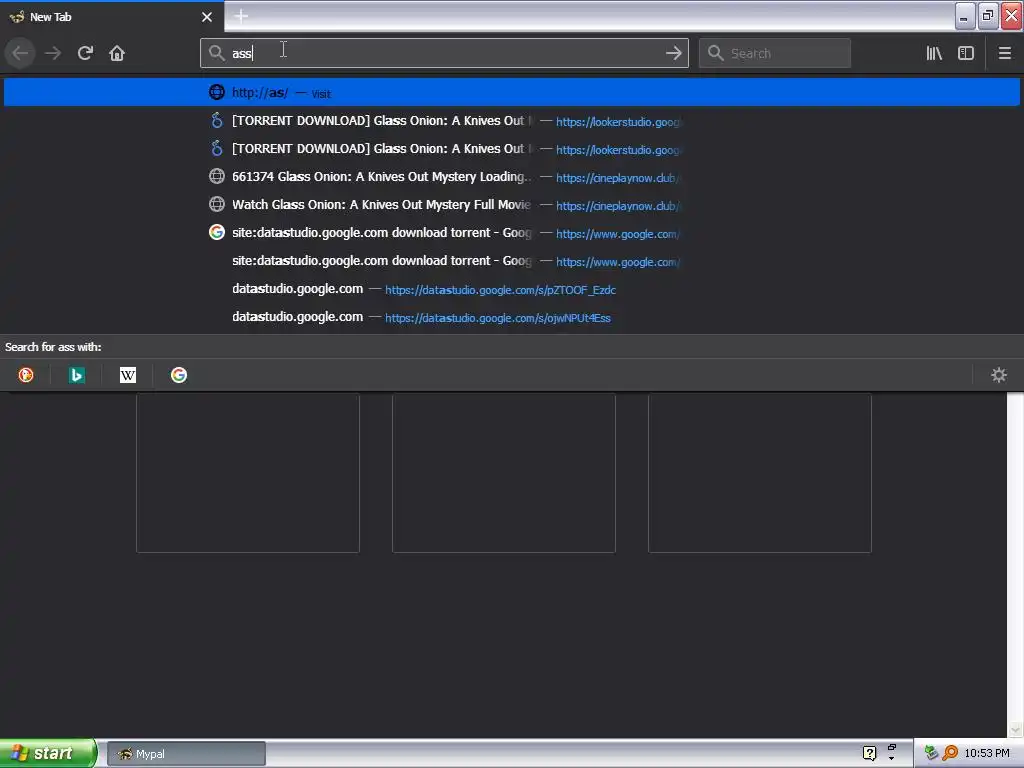Open the Windows start menu
1024x768 pixels.
[48, 753]
